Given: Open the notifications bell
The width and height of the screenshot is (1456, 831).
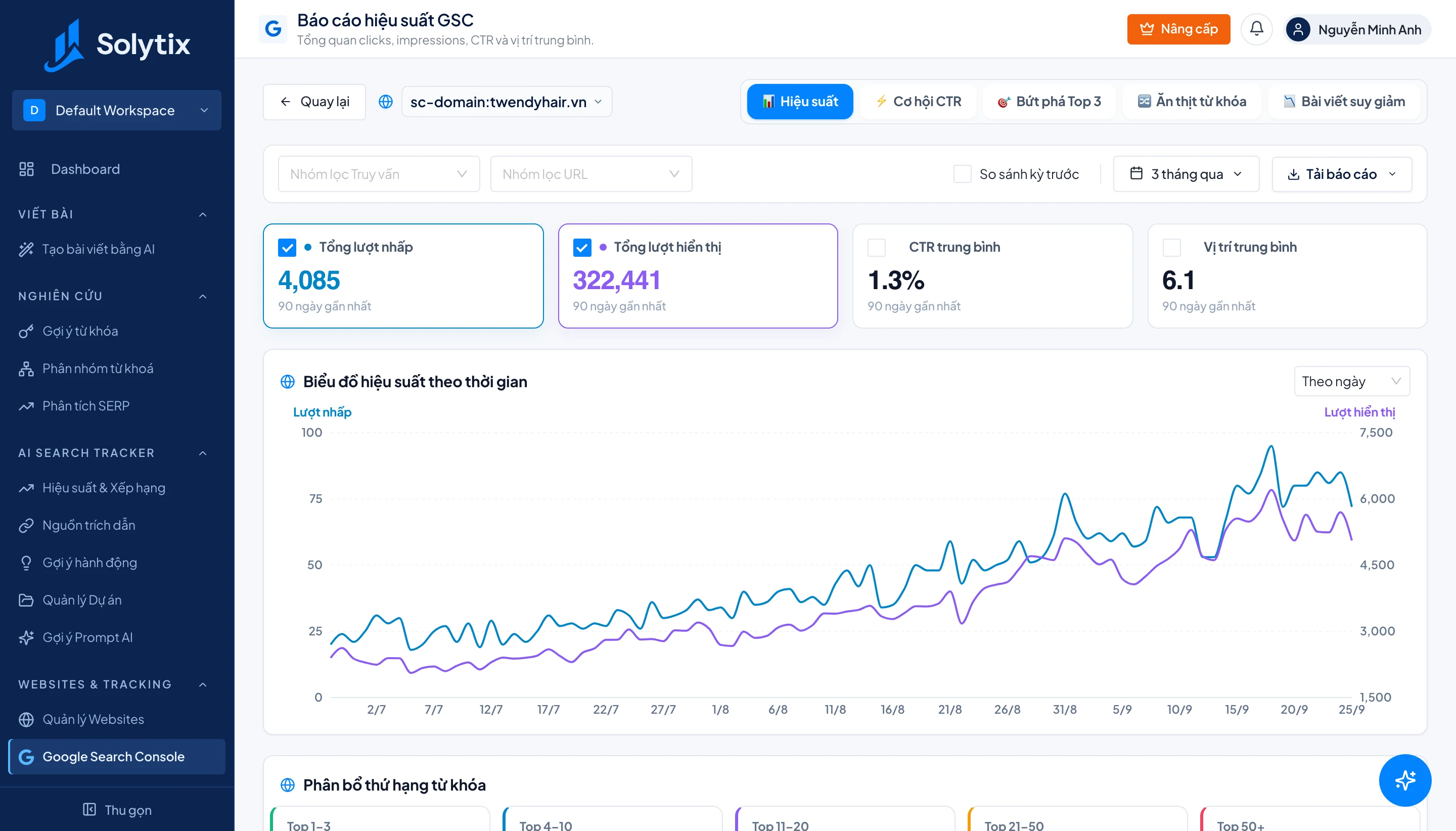Looking at the screenshot, I should [1256, 29].
